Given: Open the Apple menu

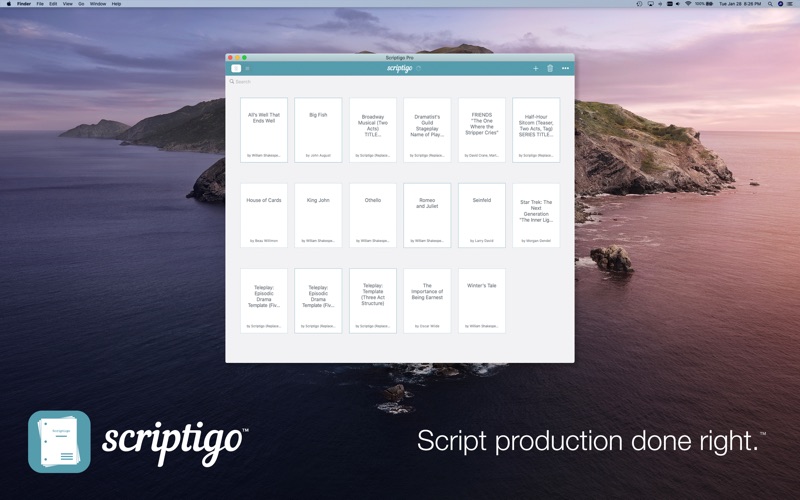Looking at the screenshot, I should coord(8,4).
